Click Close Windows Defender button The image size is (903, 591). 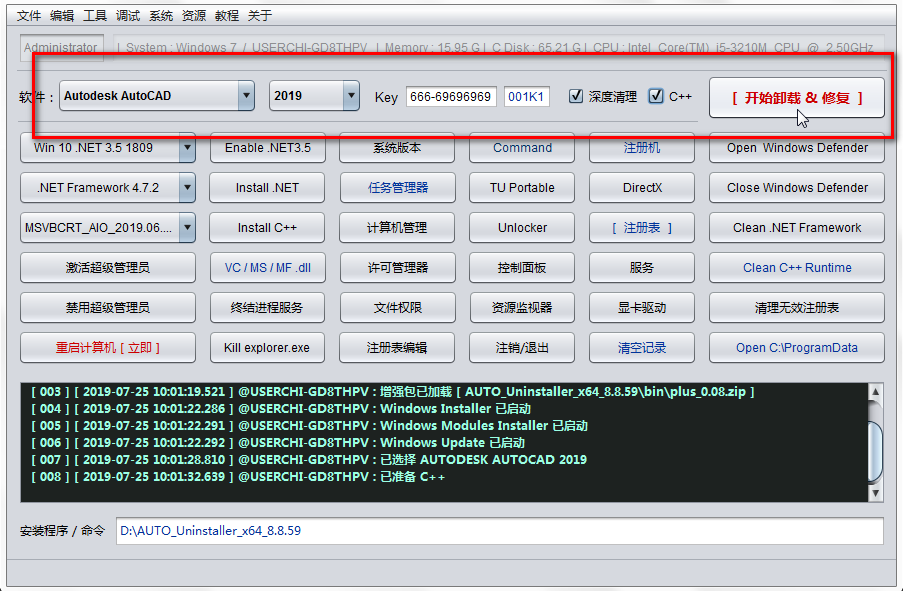tap(796, 188)
